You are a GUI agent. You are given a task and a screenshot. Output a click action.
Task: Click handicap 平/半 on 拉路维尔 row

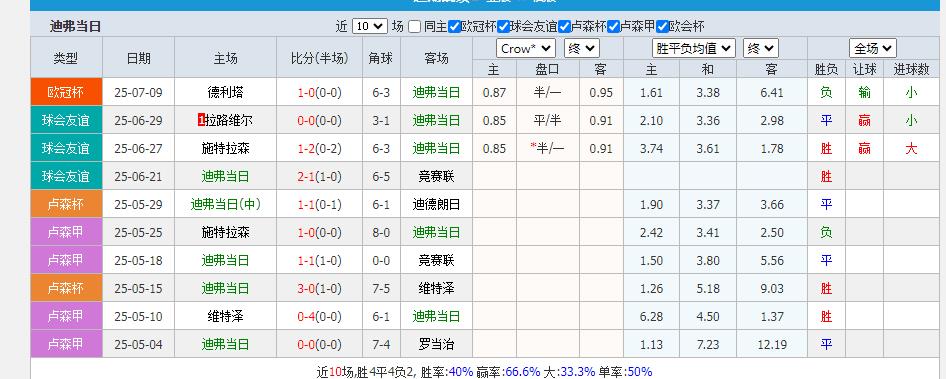click(547, 121)
